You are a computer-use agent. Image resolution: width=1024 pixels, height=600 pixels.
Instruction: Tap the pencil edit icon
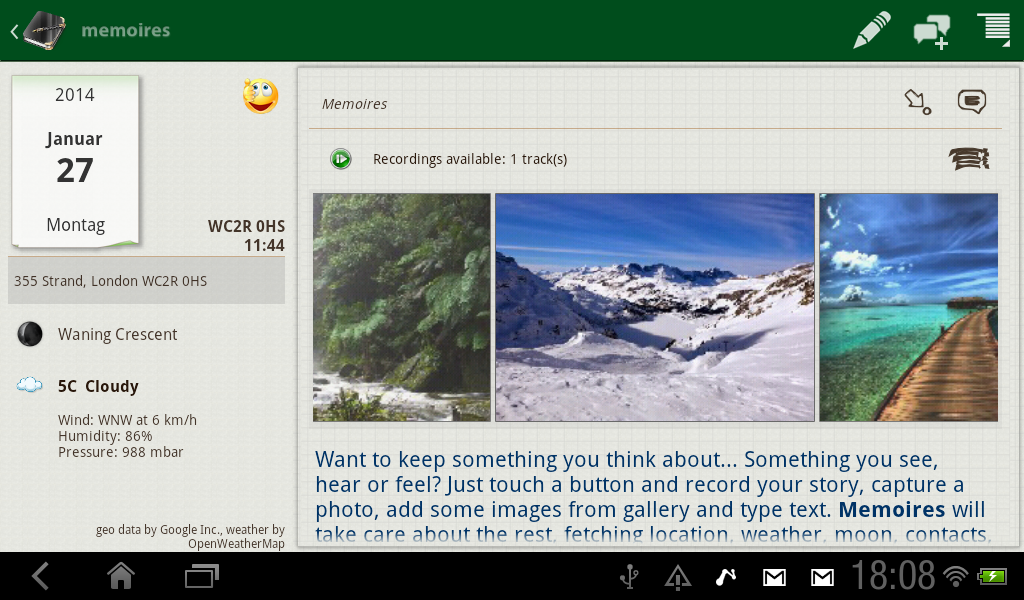click(x=871, y=30)
